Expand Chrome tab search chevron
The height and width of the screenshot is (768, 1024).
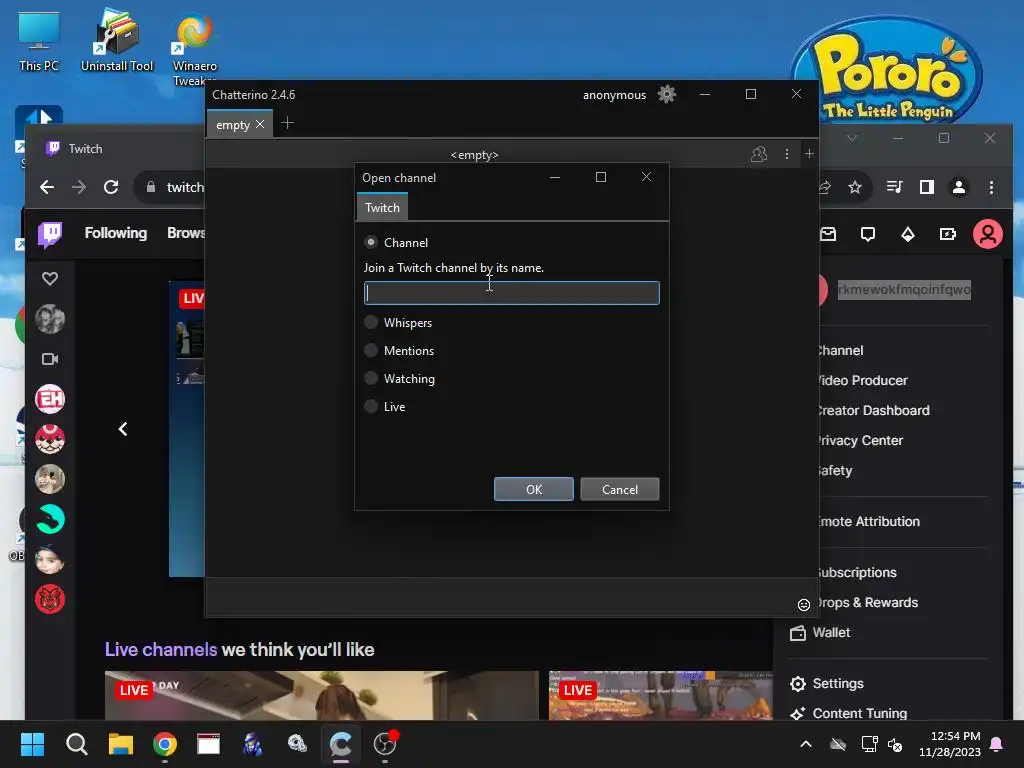click(x=852, y=138)
